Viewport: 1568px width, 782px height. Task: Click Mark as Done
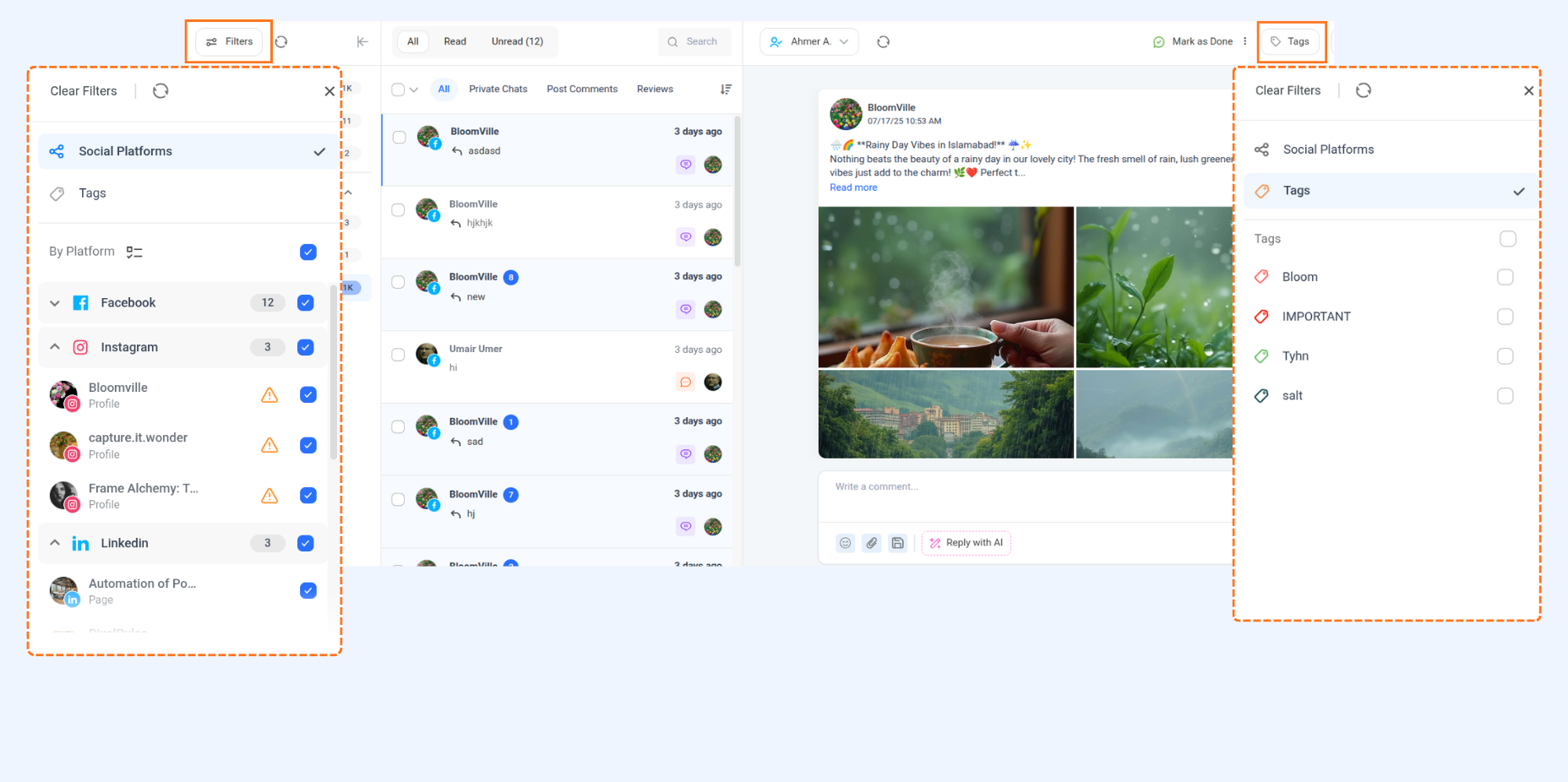(x=1193, y=41)
